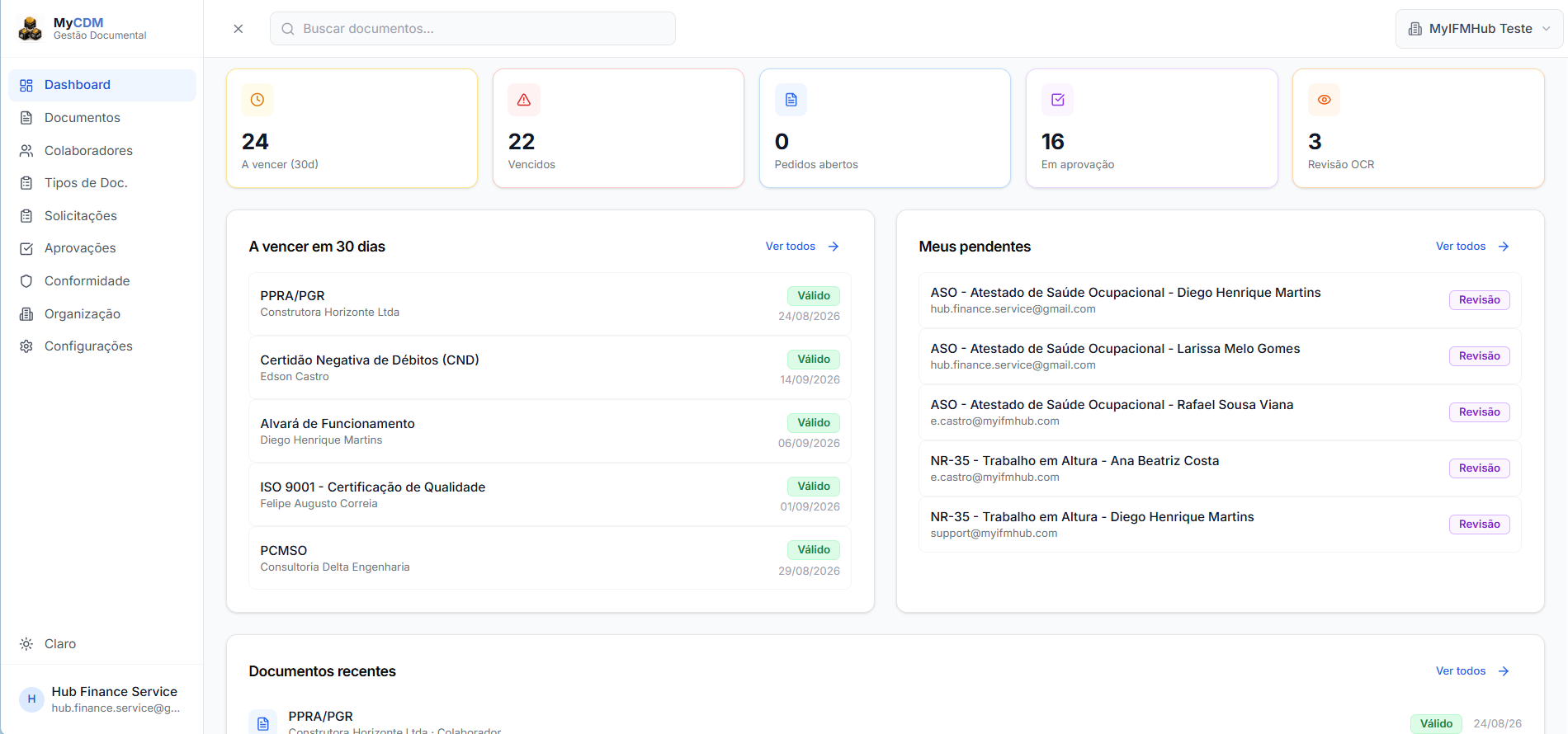Click the Aprovações checkbox icon in sidebar
Viewport: 1568px width, 734px height.
(x=26, y=248)
